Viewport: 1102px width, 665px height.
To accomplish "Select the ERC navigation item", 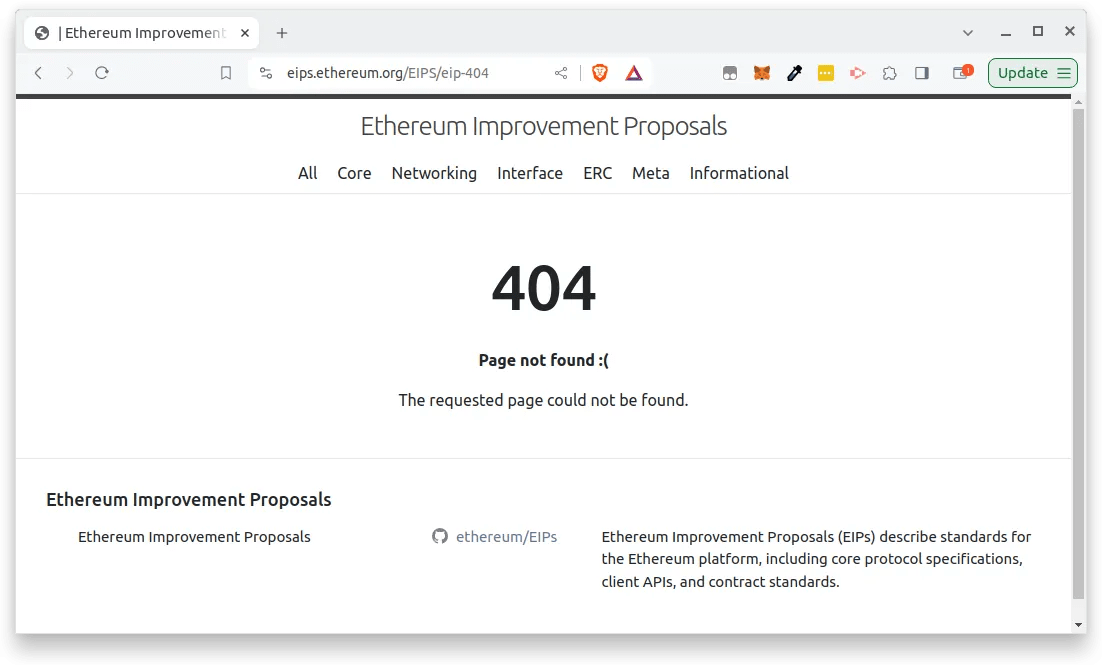I will tap(597, 173).
